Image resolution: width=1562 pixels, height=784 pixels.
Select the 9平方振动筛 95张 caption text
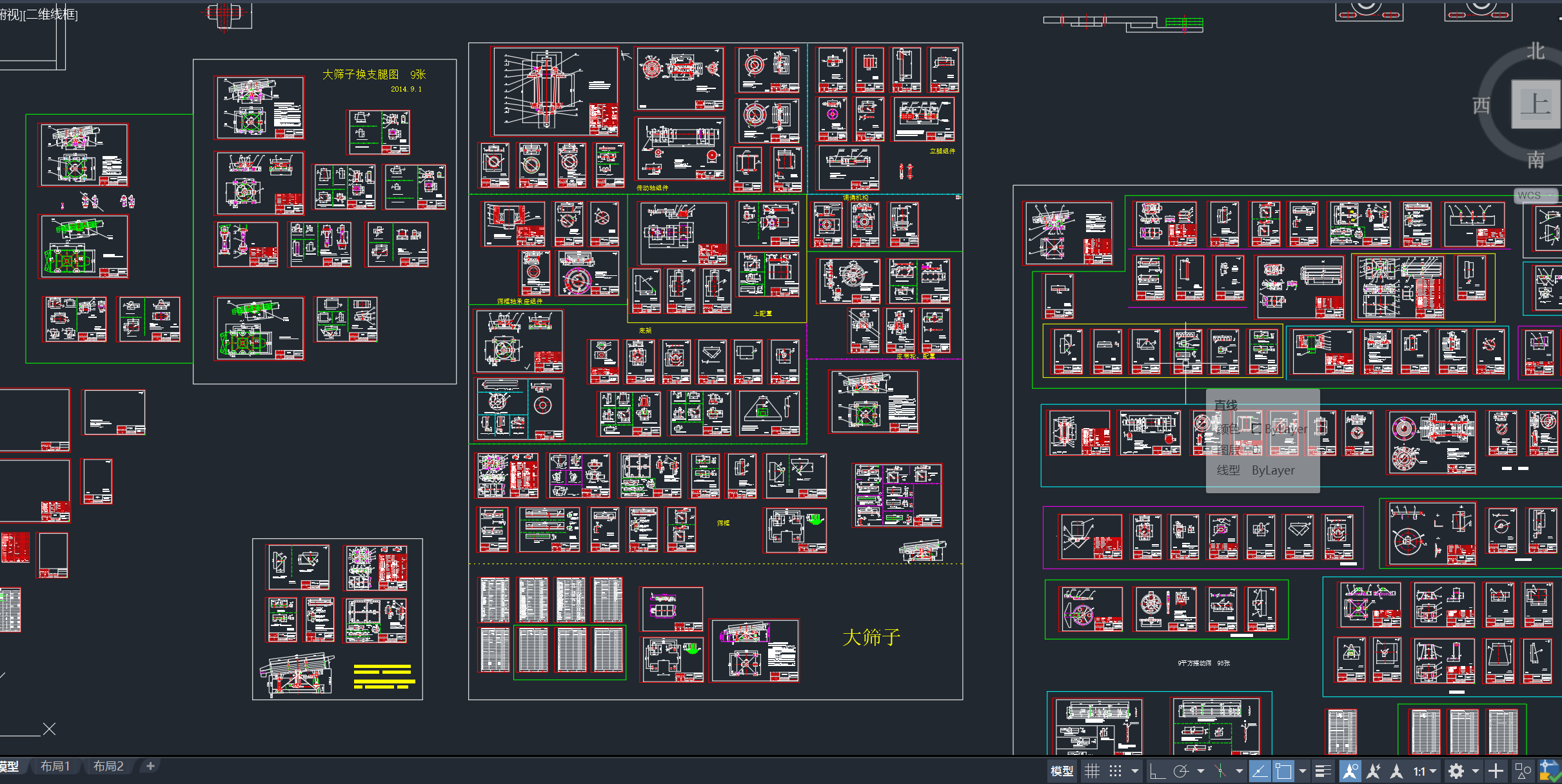coord(1203,663)
